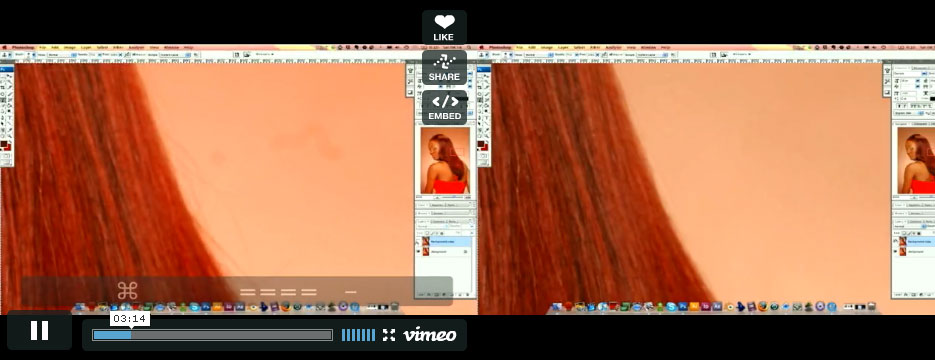Enter fullscreen with the expand-arrows icon
Screen dimensions: 935x360
389,335
